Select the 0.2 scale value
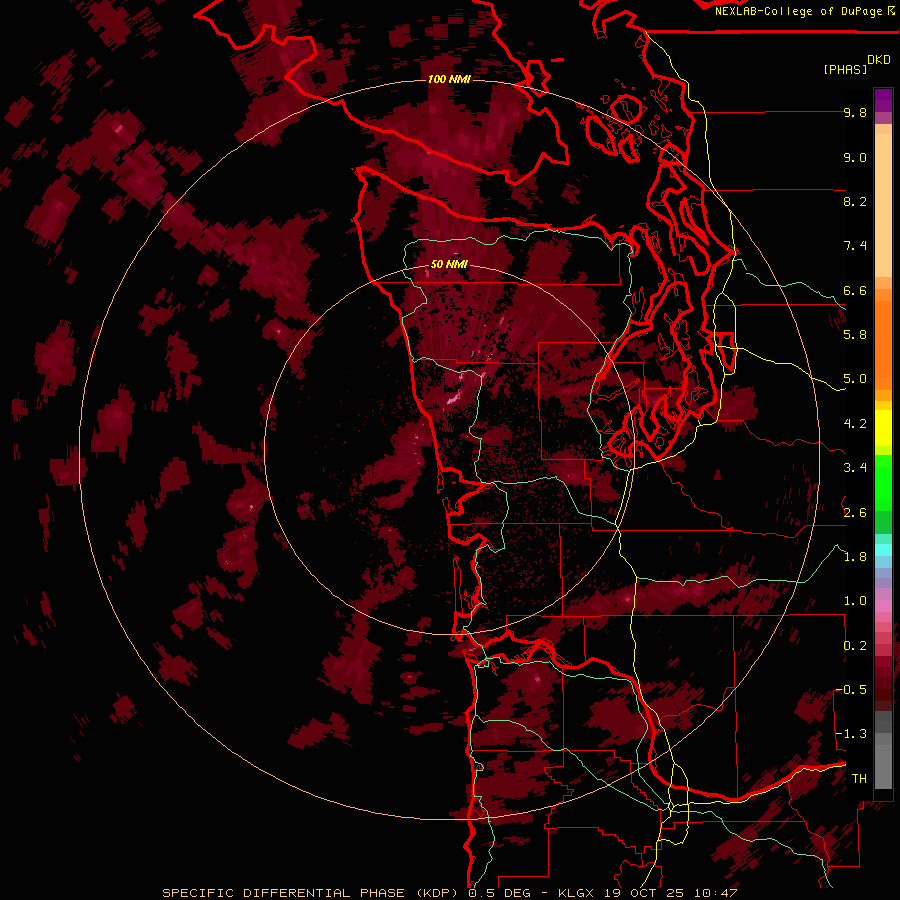The height and width of the screenshot is (900, 900). (855, 646)
